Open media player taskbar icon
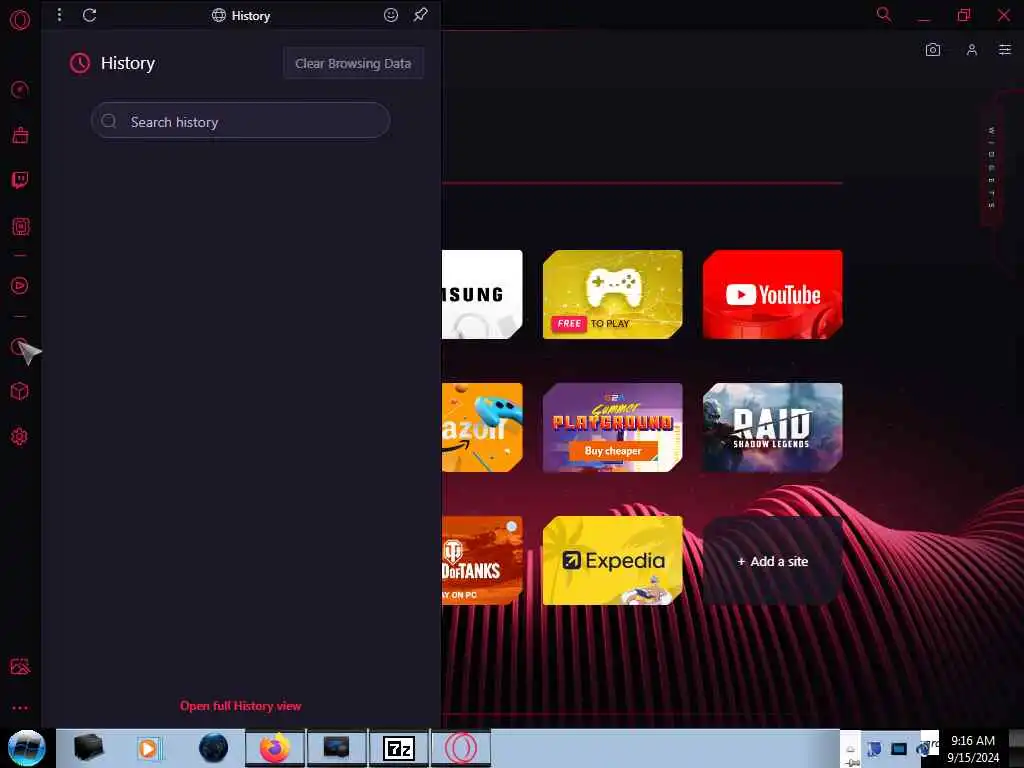The width and height of the screenshot is (1024, 768). click(149, 748)
